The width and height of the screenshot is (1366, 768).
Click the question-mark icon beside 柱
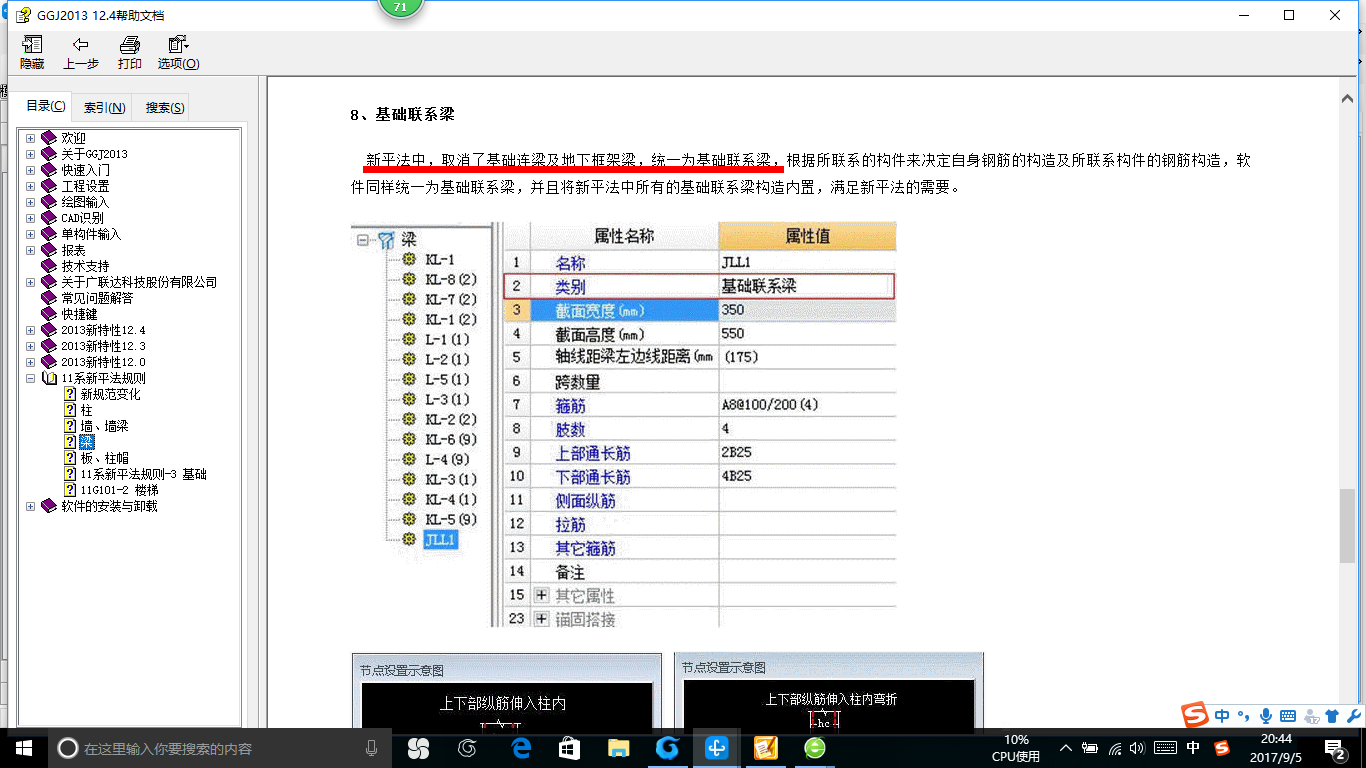click(70, 410)
